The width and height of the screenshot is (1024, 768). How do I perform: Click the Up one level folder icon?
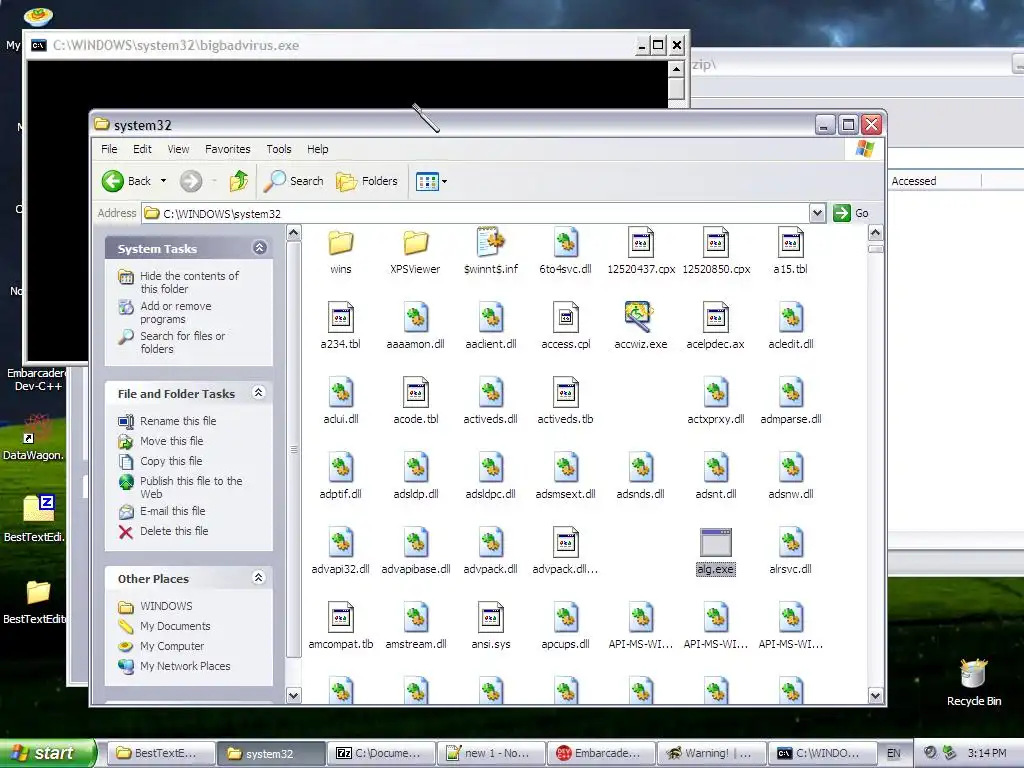[x=238, y=181]
